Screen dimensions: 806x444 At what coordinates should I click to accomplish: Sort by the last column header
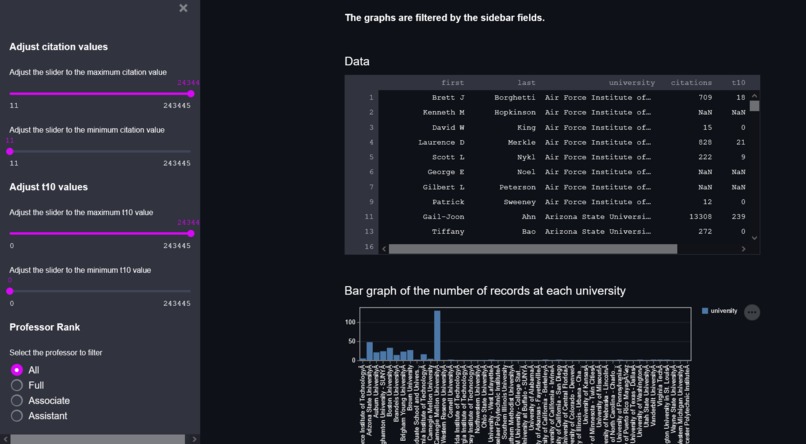tap(526, 83)
